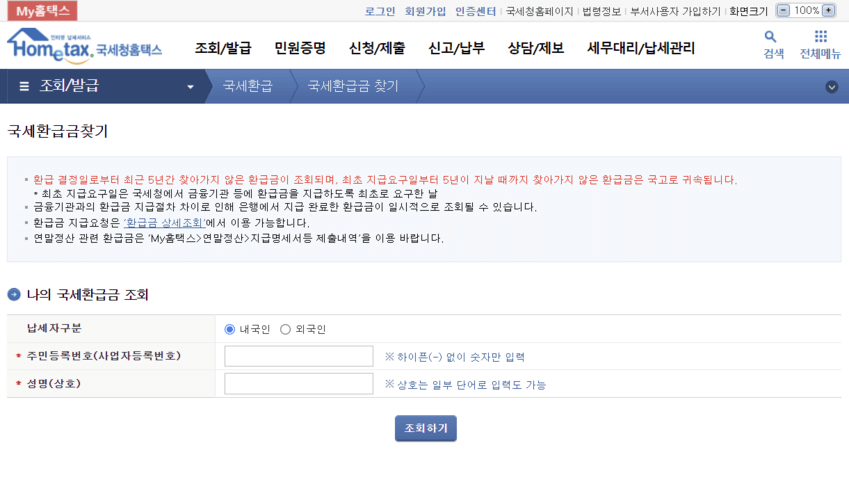
Task: Click the 검색 magnifier icon
Action: (770, 37)
